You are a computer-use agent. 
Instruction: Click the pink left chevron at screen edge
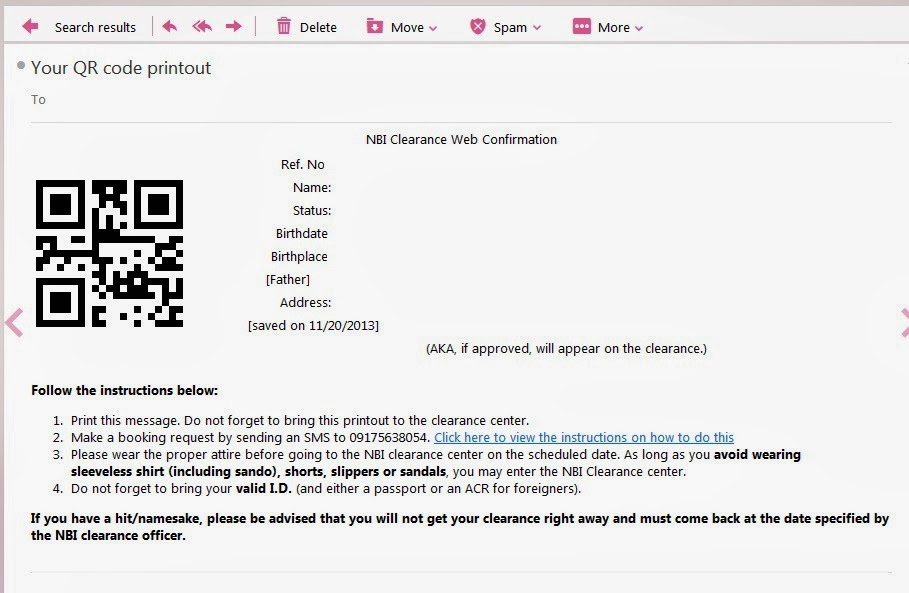[12, 323]
